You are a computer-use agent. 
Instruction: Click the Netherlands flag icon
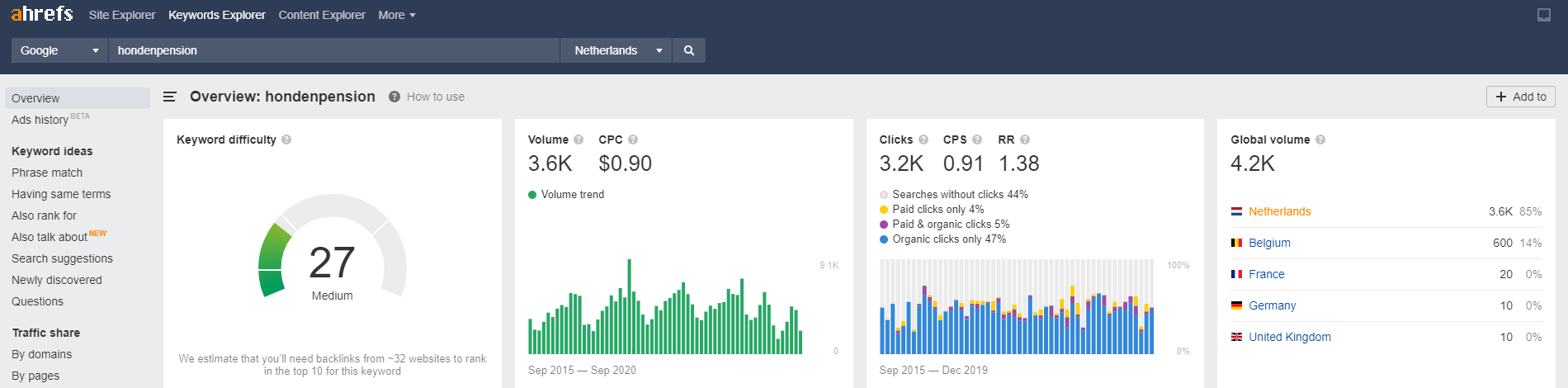(x=1236, y=211)
